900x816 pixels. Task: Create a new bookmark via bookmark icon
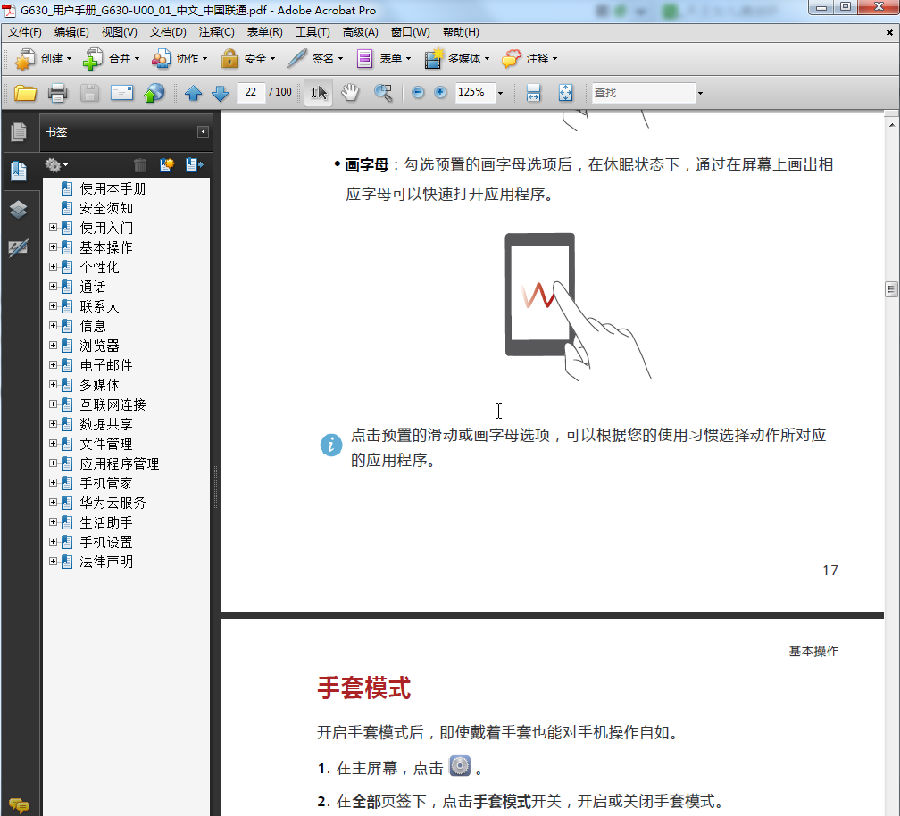click(166, 165)
